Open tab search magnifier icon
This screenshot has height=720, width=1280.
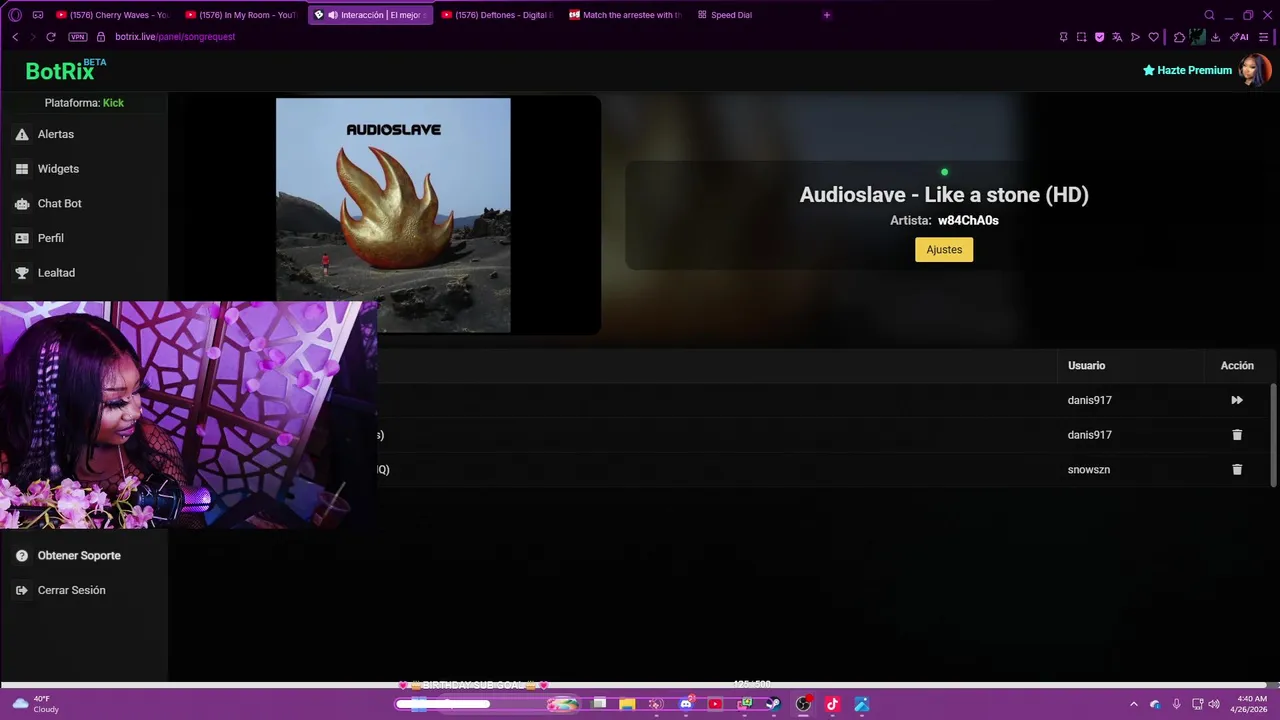1209,15
